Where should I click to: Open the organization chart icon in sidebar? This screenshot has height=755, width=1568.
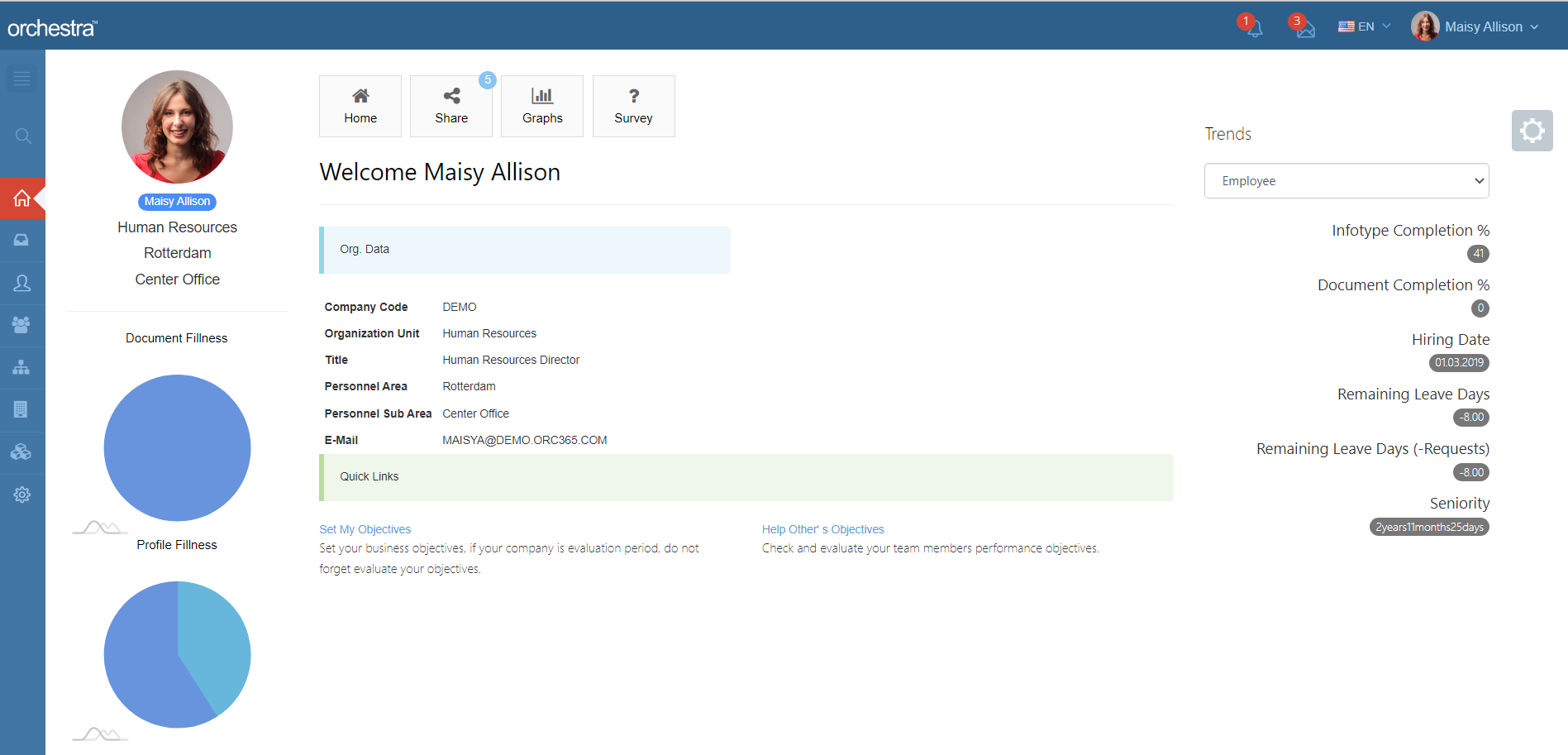tap(22, 367)
